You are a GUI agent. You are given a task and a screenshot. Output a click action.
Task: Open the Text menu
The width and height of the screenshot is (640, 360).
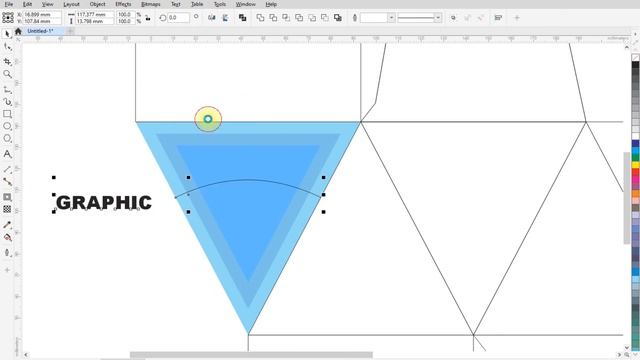click(x=176, y=4)
